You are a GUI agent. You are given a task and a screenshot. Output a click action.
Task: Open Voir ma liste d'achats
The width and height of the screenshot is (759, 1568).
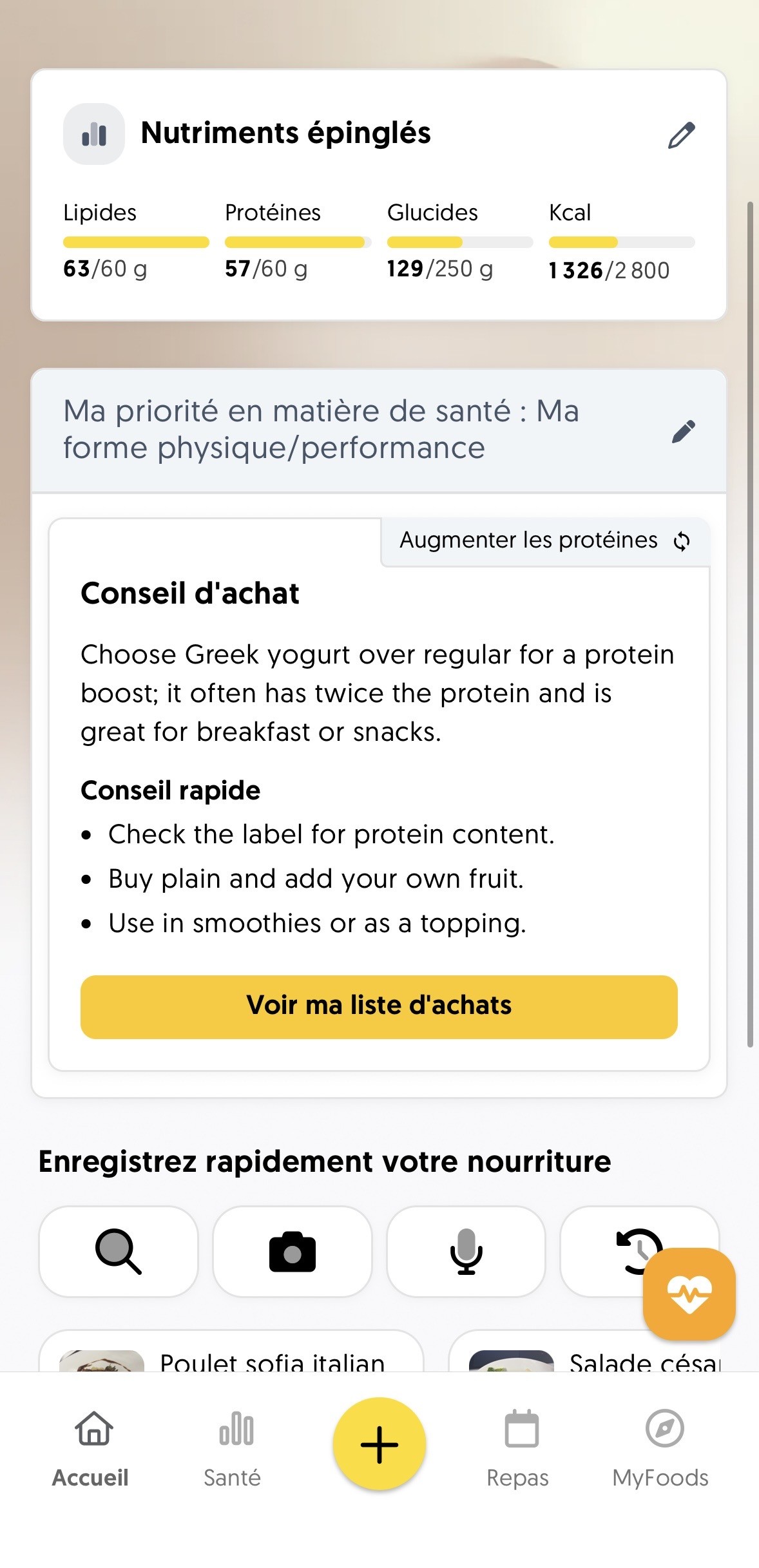point(379,1006)
